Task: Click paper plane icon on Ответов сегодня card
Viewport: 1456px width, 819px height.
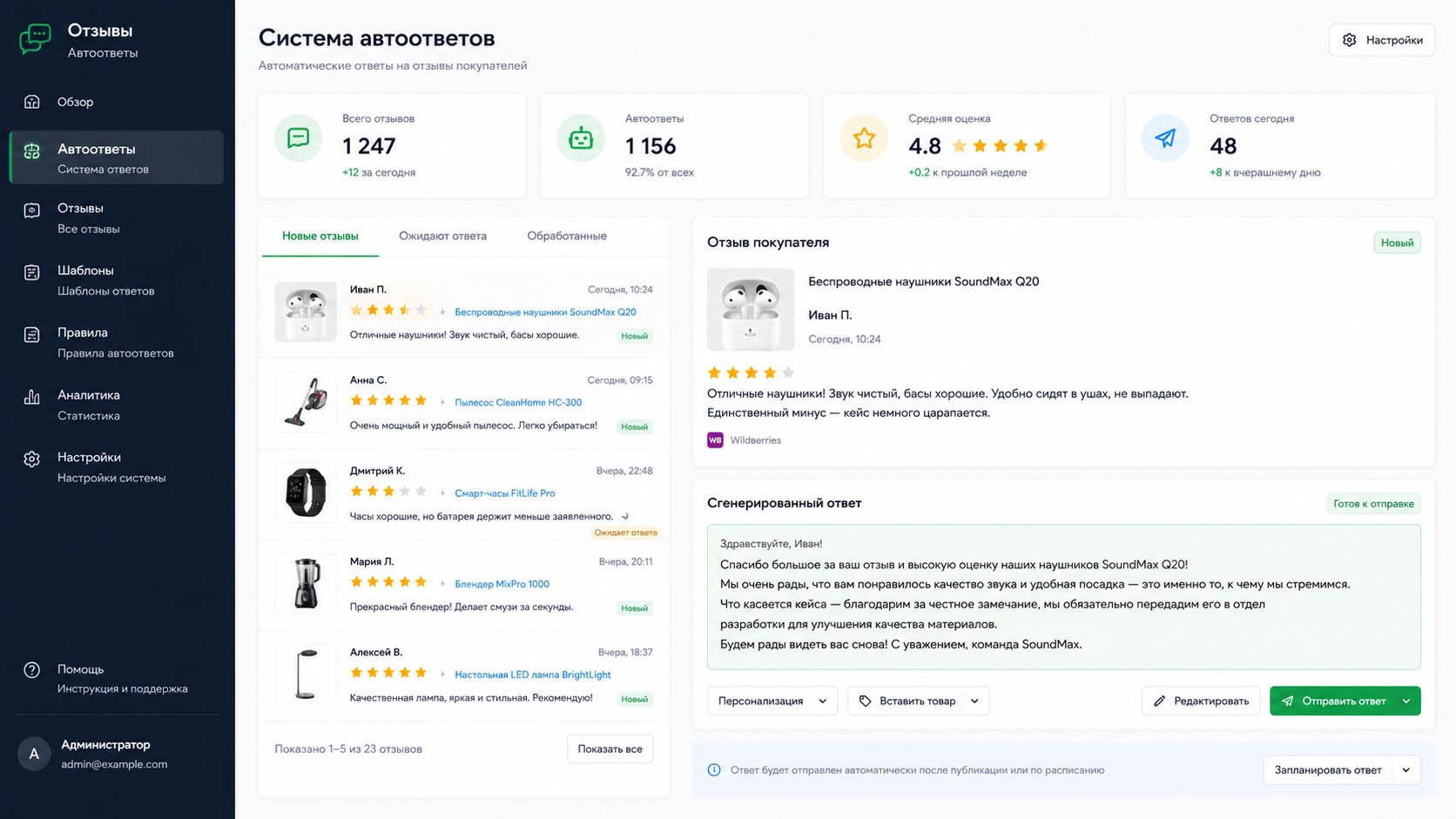Action: tap(1165, 138)
